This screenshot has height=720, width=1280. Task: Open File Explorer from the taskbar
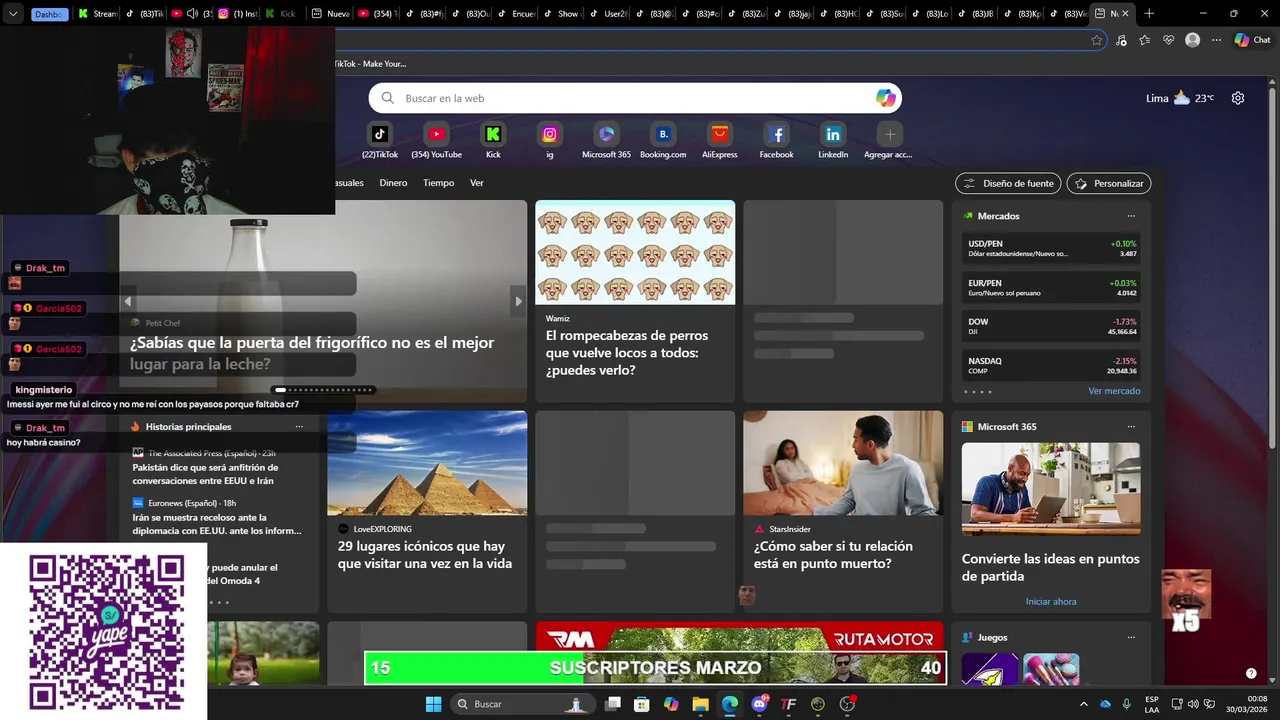700,704
